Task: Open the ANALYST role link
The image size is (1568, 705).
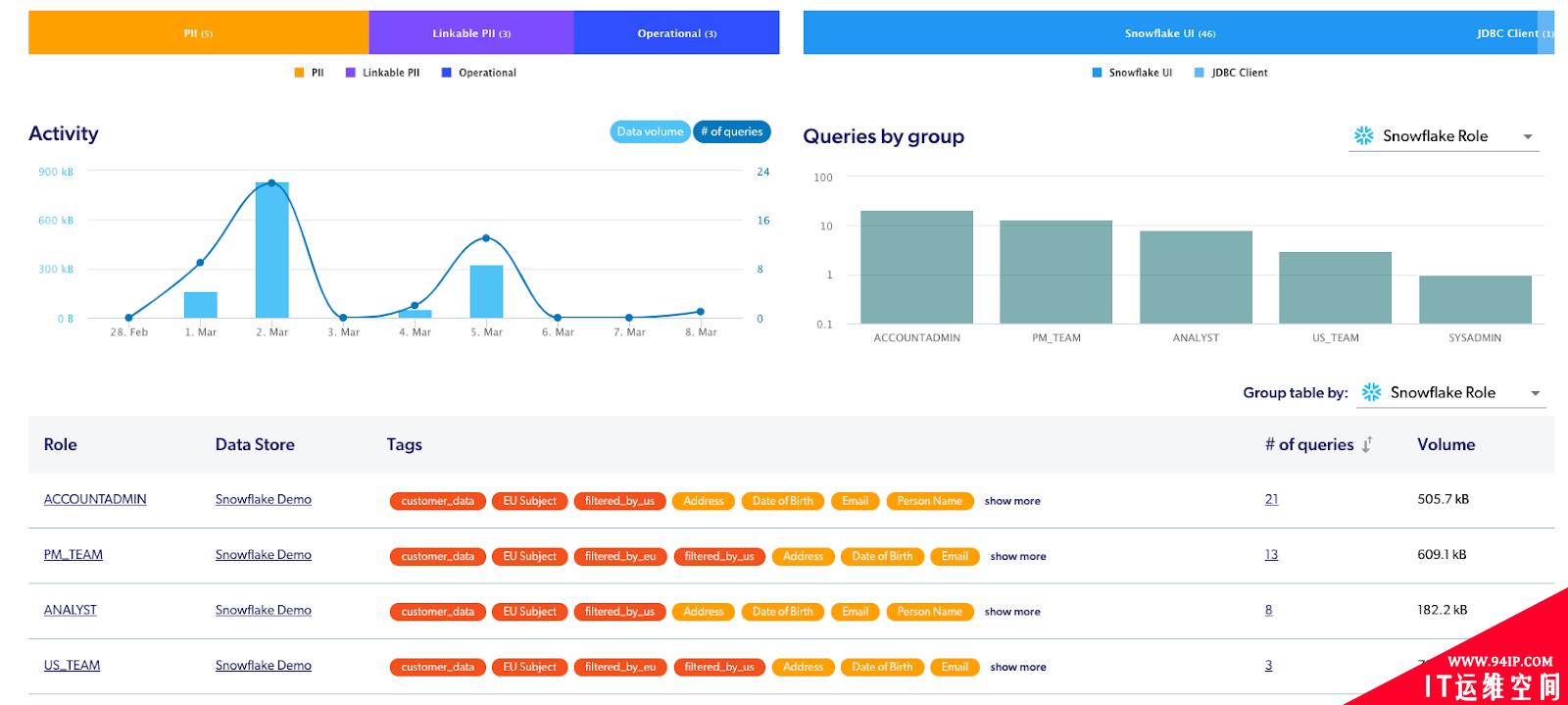Action: point(71,610)
